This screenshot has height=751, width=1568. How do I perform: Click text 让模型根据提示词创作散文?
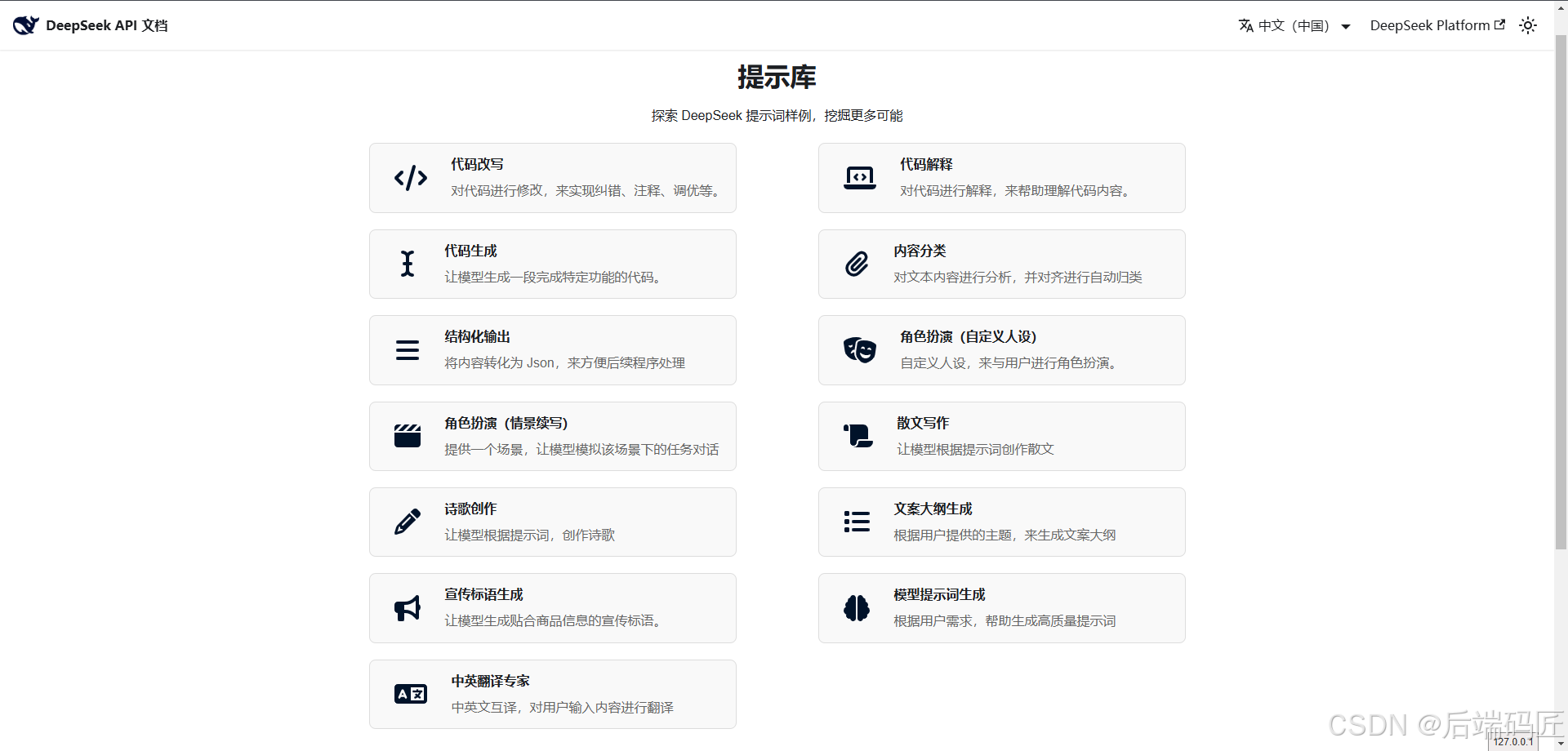(x=975, y=449)
